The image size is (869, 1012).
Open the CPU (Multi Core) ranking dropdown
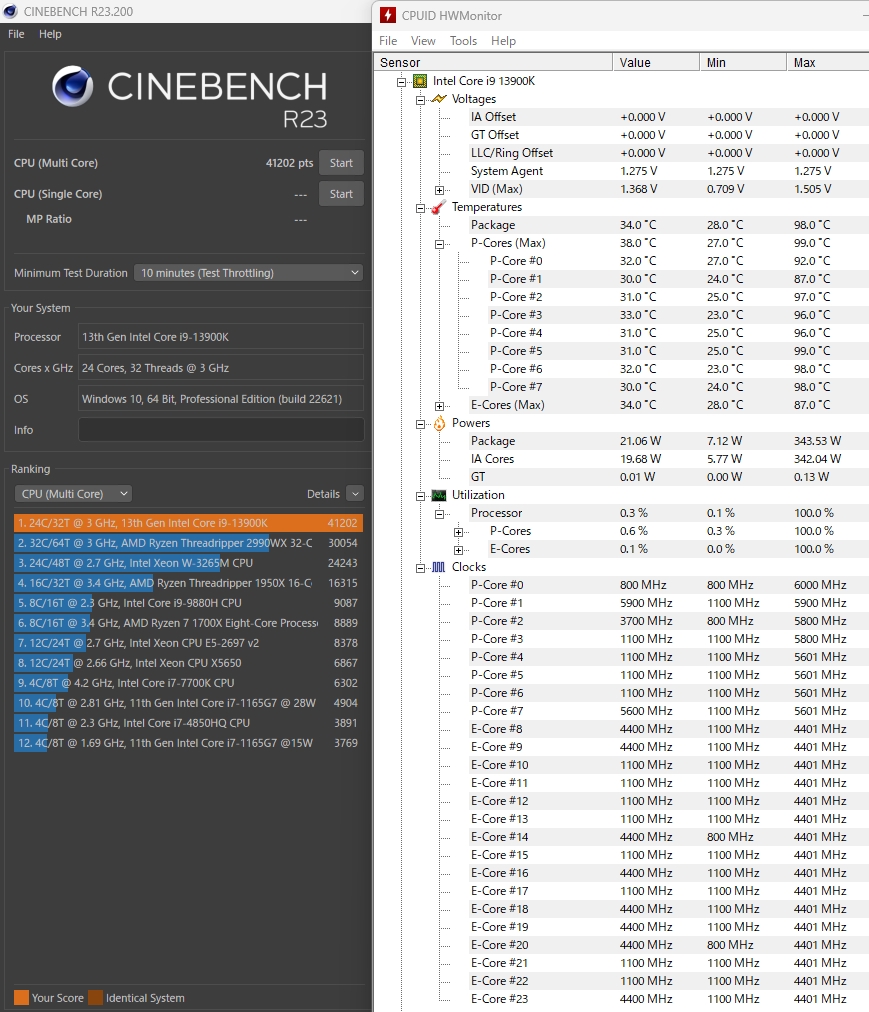(x=73, y=494)
